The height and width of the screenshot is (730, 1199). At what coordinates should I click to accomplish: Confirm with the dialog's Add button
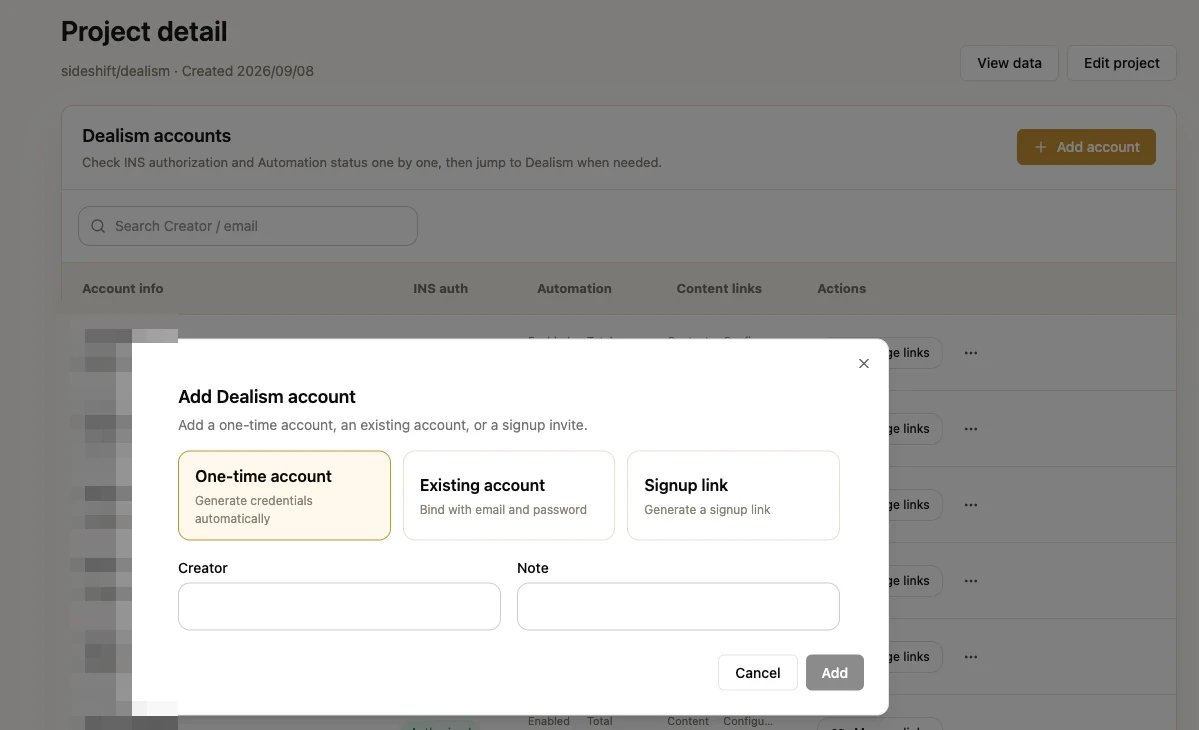[834, 673]
